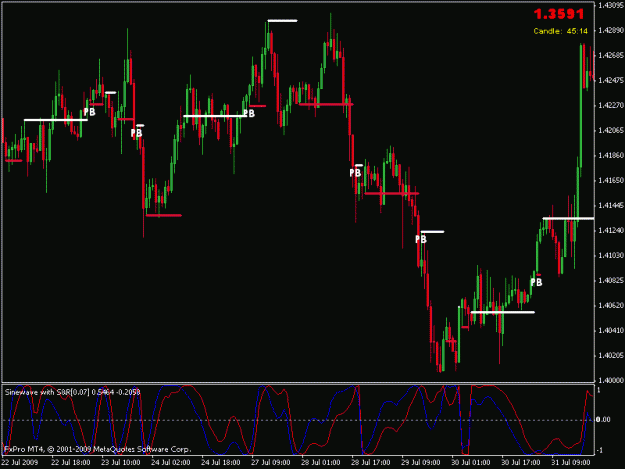Image resolution: width=625 pixels, height=469 pixels.
Task: Select the 1.41445 price axis label
Action: [610, 206]
